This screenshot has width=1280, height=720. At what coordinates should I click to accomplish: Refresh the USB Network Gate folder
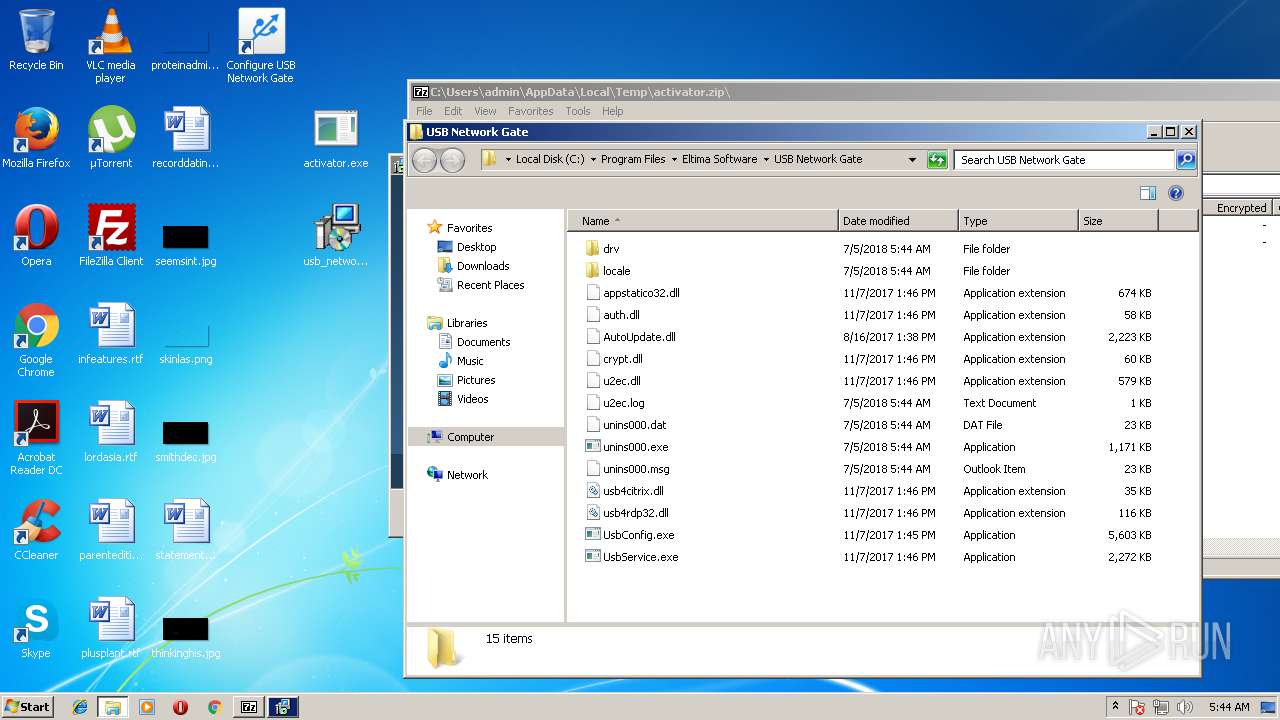click(x=937, y=160)
